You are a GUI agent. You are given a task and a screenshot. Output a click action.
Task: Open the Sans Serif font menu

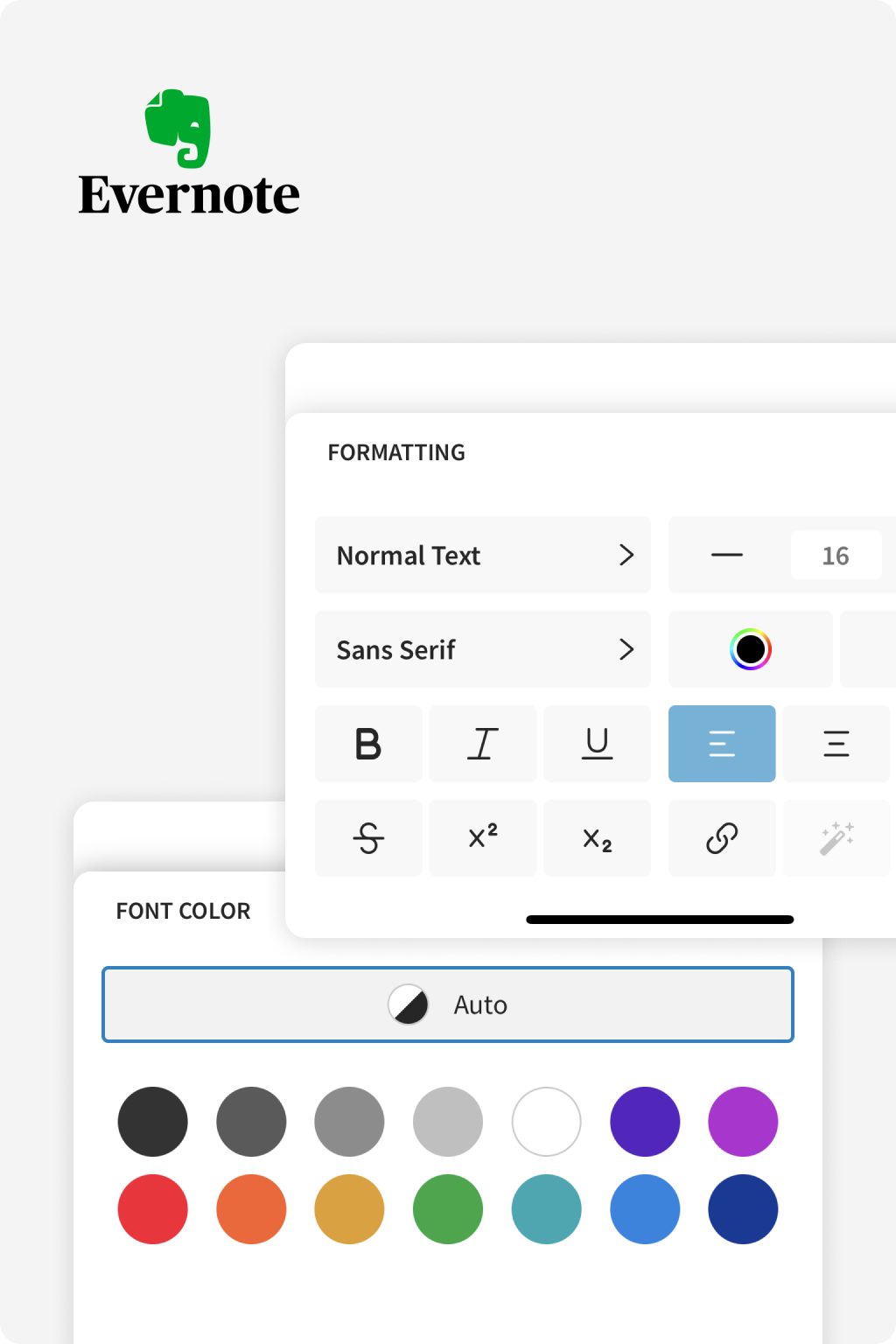point(483,649)
